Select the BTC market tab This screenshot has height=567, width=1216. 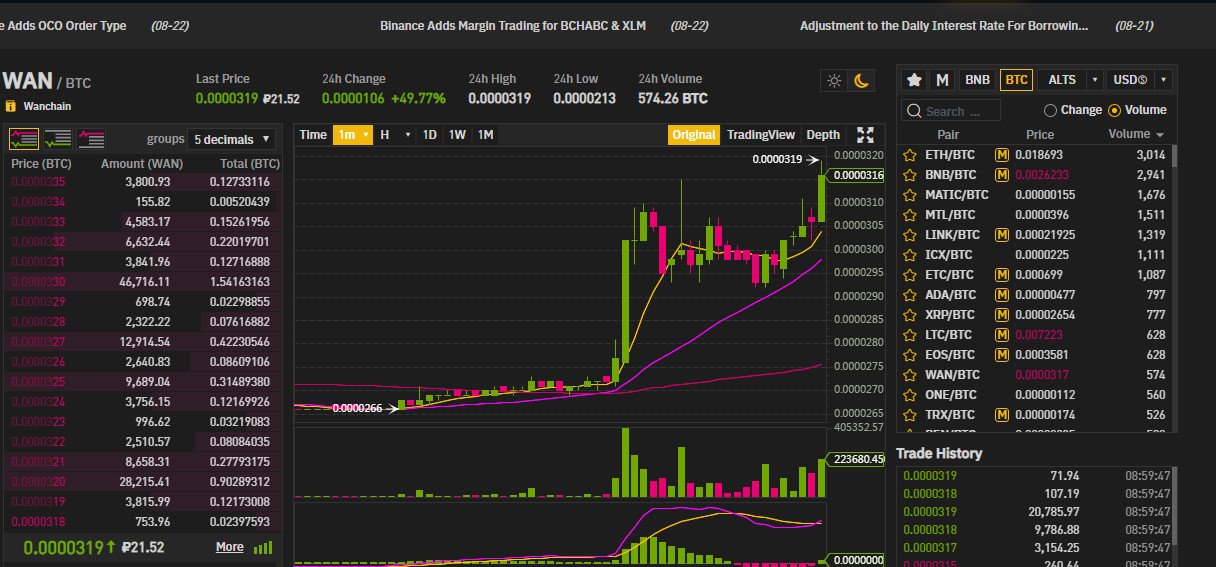[x=1016, y=80]
